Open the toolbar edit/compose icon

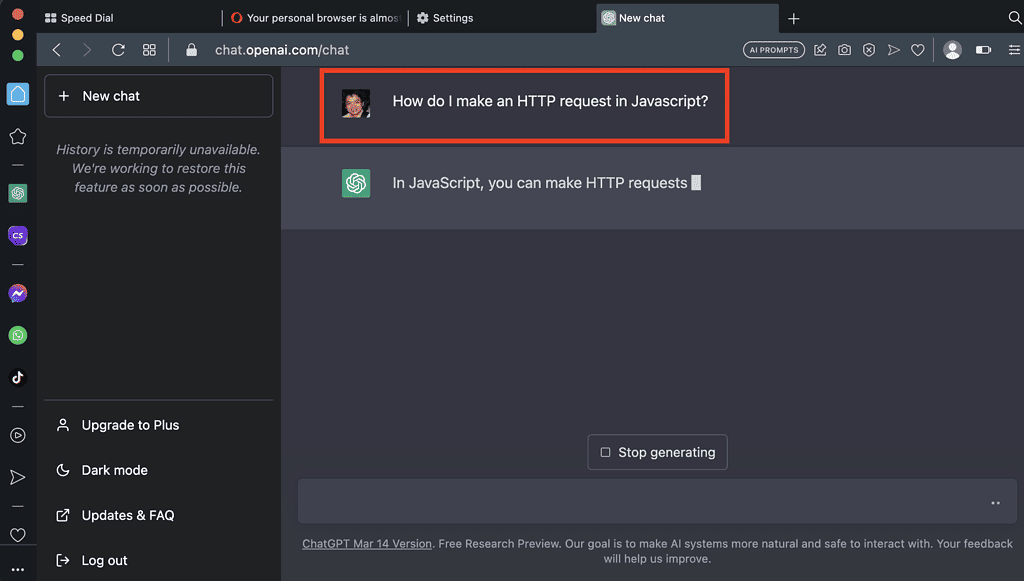[820, 50]
